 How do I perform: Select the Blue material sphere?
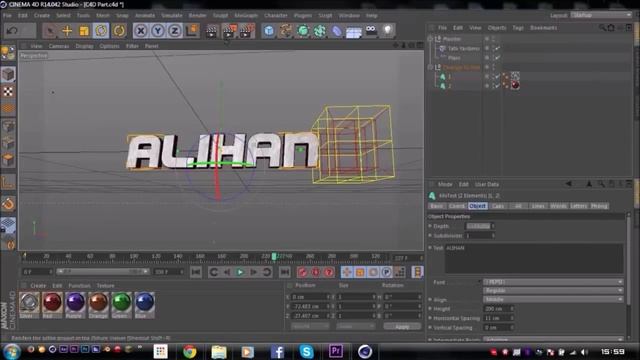click(x=144, y=302)
